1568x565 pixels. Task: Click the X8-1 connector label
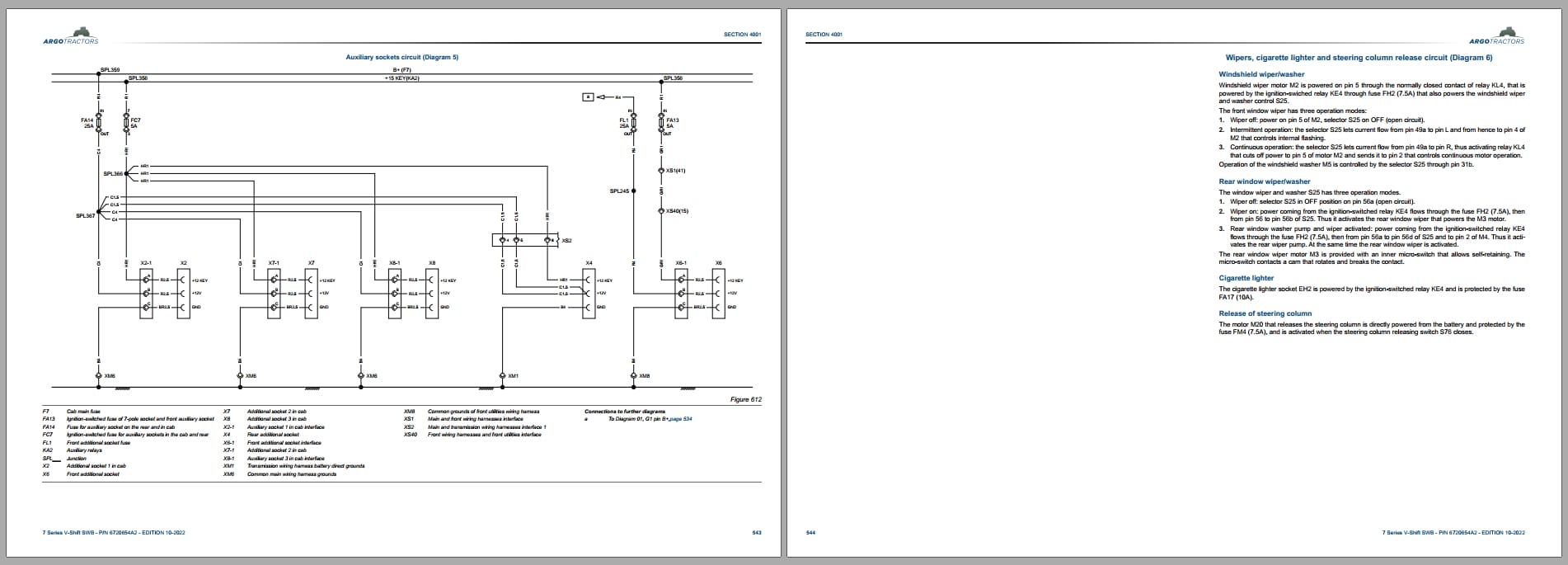tap(394, 263)
